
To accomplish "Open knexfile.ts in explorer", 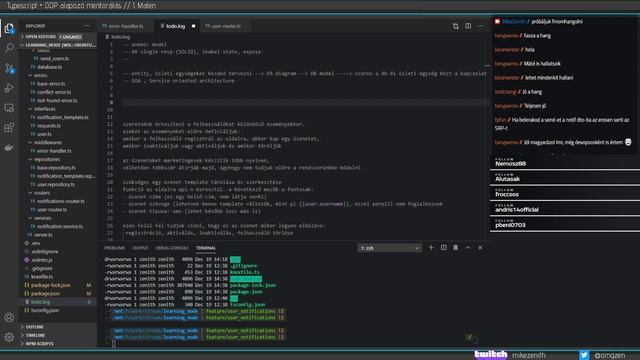I will [42, 277].
